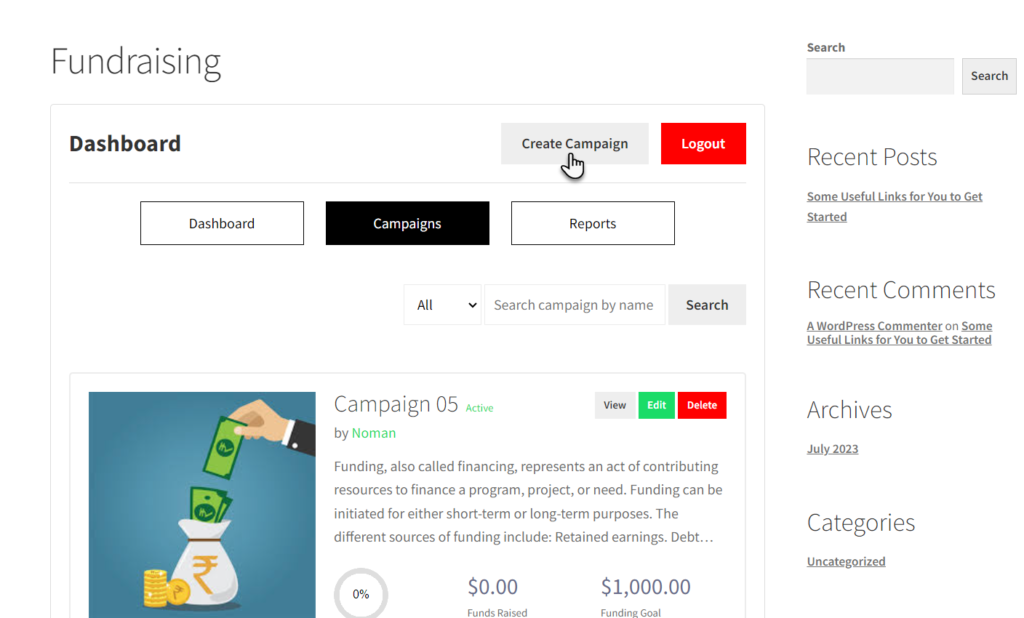Viewport: 1024px width, 618px height.
Task: Open the July 2023 archive link
Action: tap(832, 449)
